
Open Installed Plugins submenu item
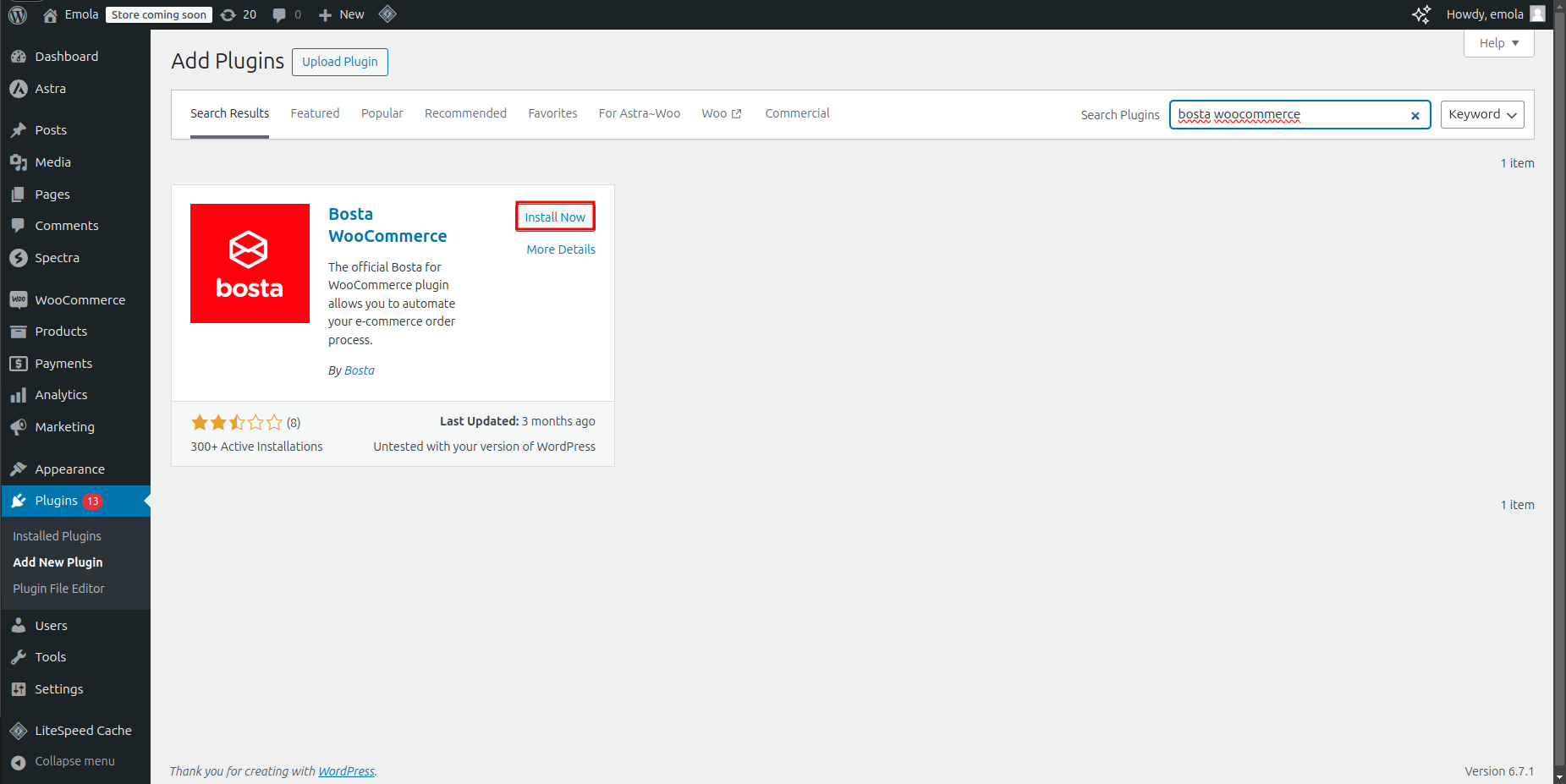[57, 536]
